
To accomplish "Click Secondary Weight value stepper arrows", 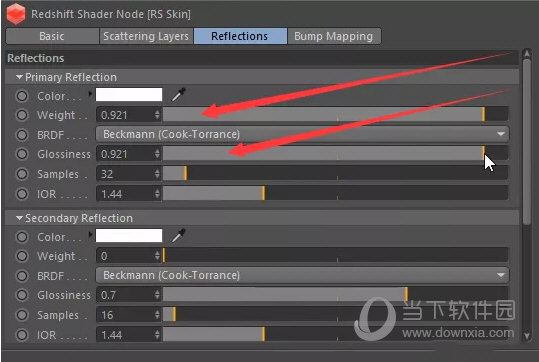I will (x=157, y=256).
